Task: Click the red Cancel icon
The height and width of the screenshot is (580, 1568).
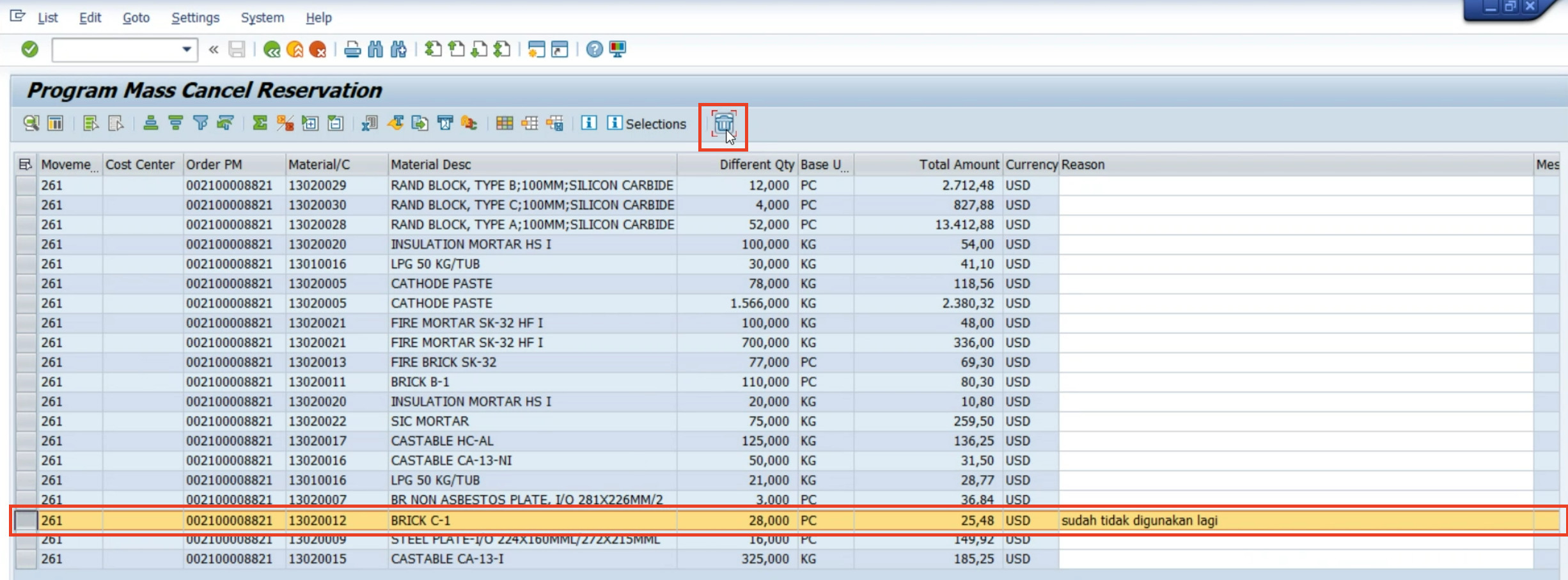Action: click(318, 49)
